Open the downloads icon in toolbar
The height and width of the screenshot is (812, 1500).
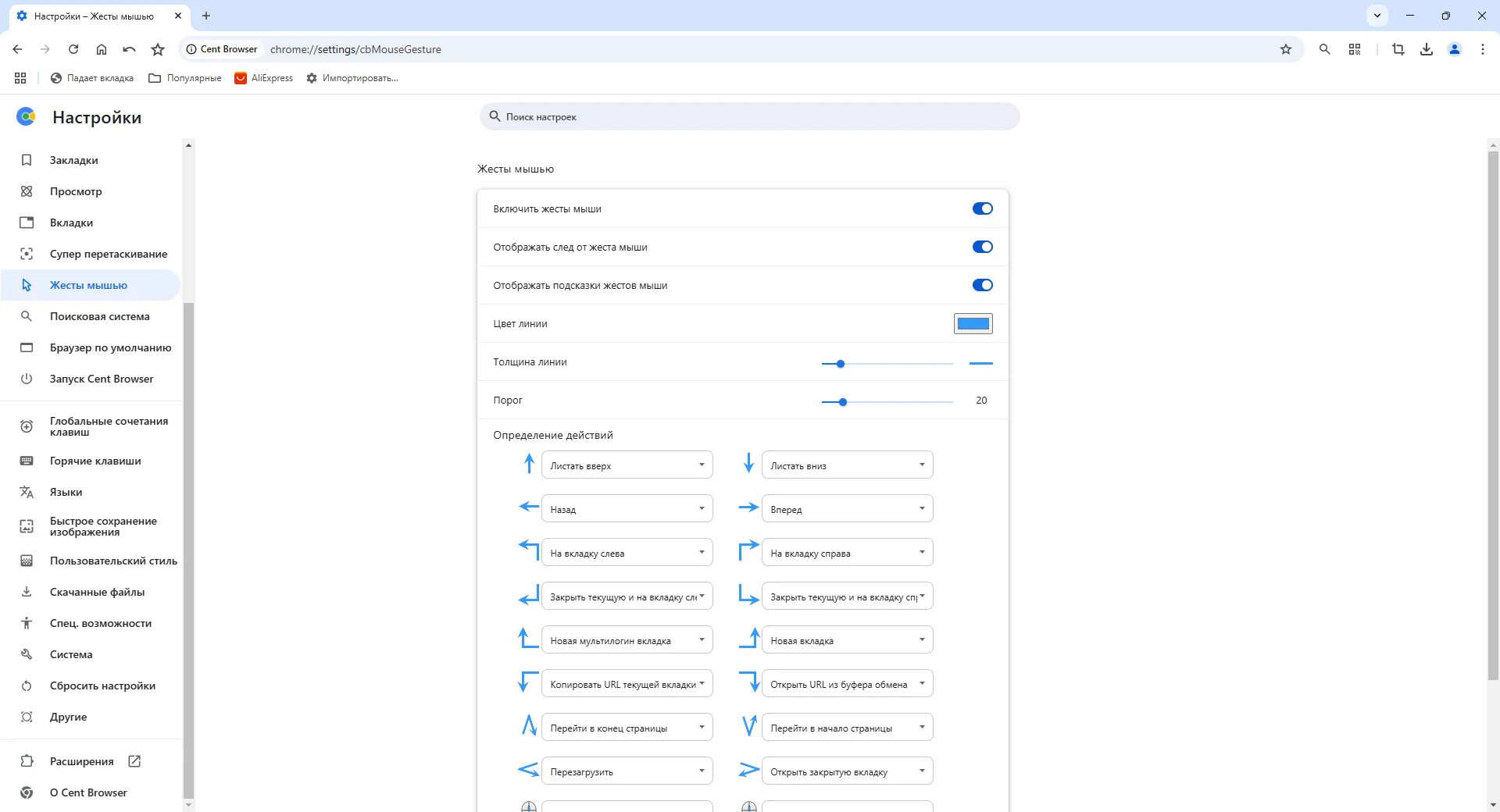tap(1427, 49)
